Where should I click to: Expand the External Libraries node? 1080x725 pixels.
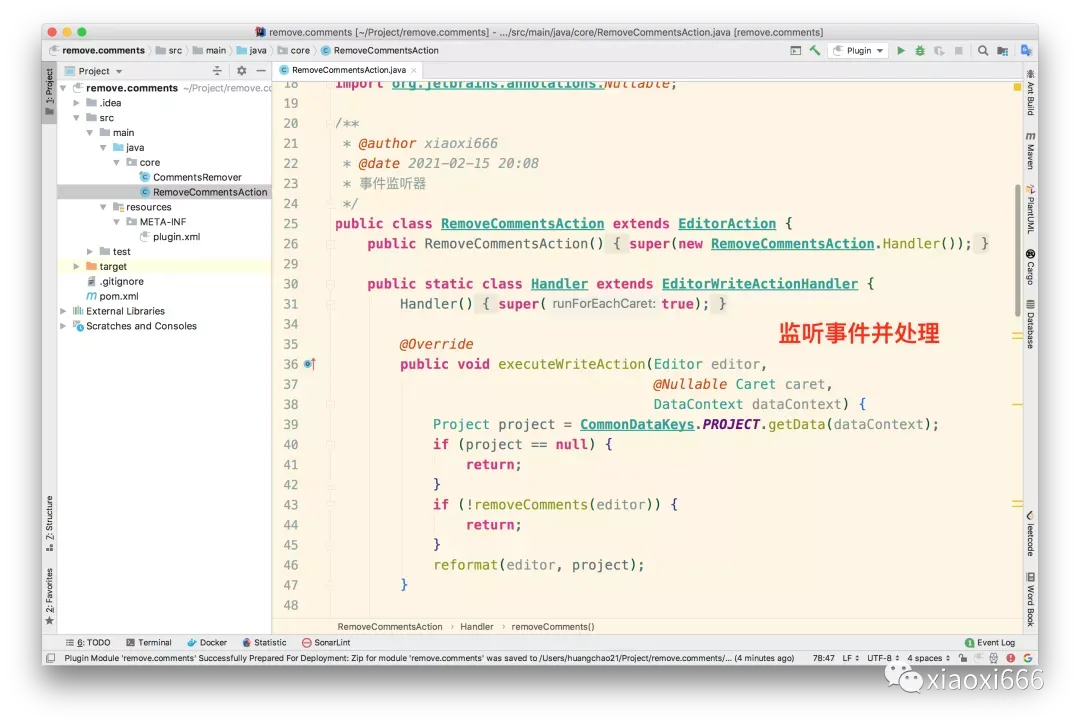61,310
